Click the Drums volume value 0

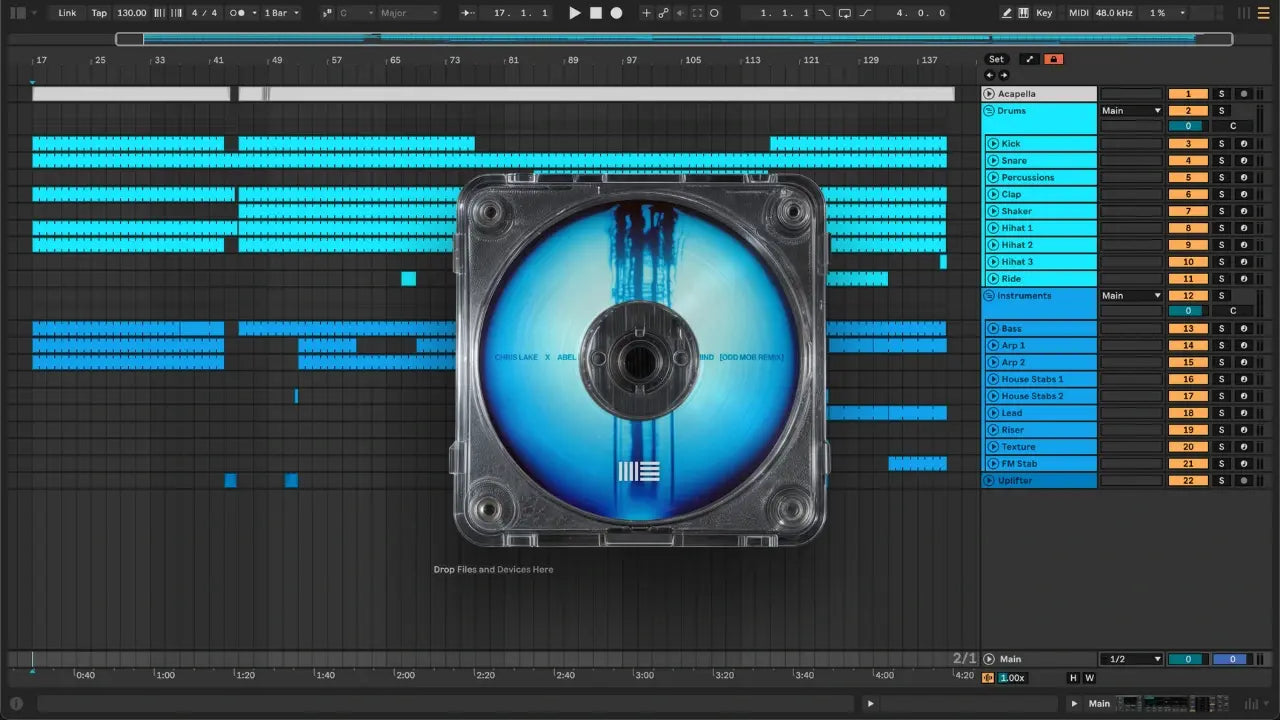coord(1188,127)
